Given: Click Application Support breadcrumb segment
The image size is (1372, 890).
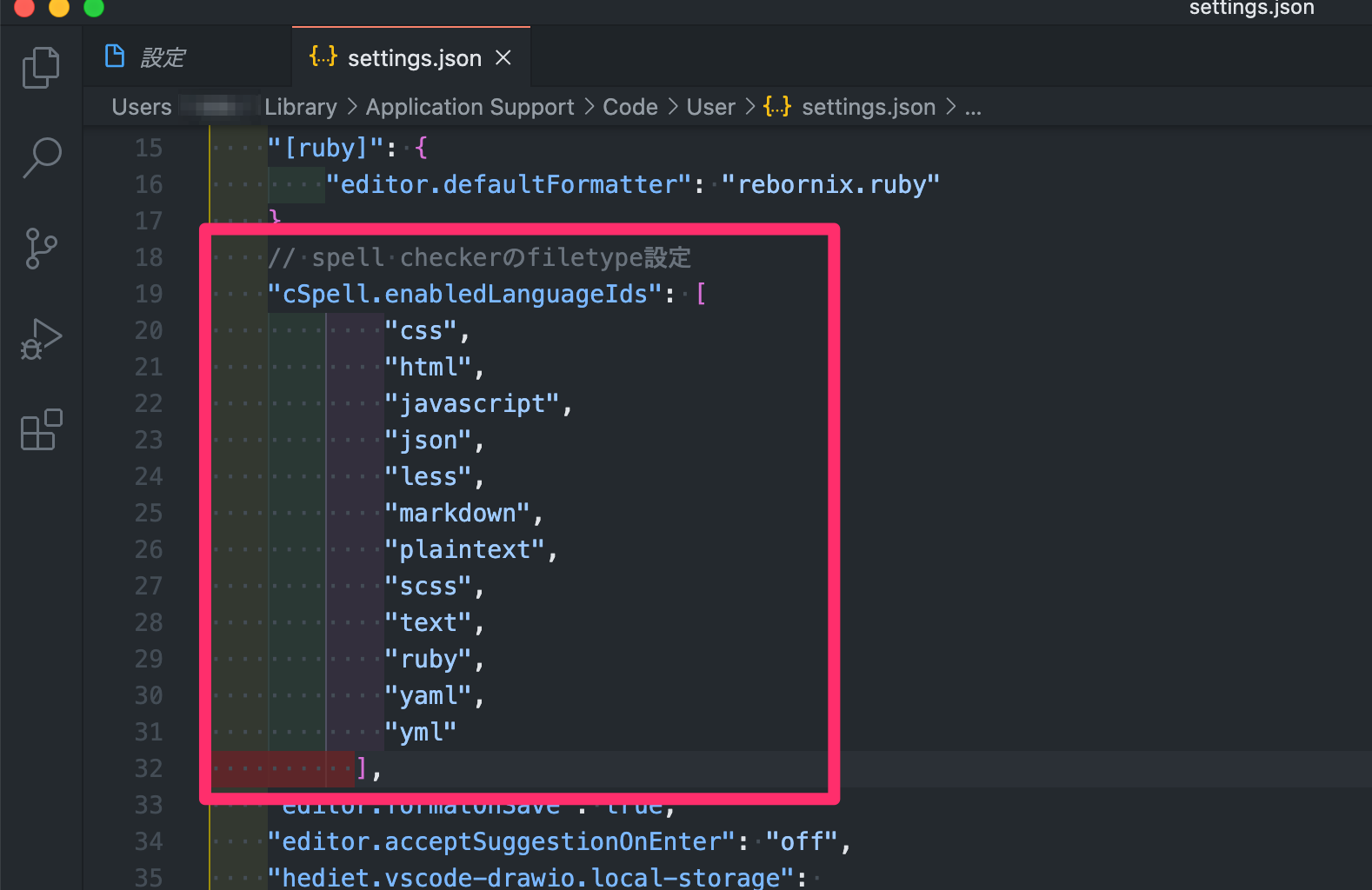Looking at the screenshot, I should (470, 107).
